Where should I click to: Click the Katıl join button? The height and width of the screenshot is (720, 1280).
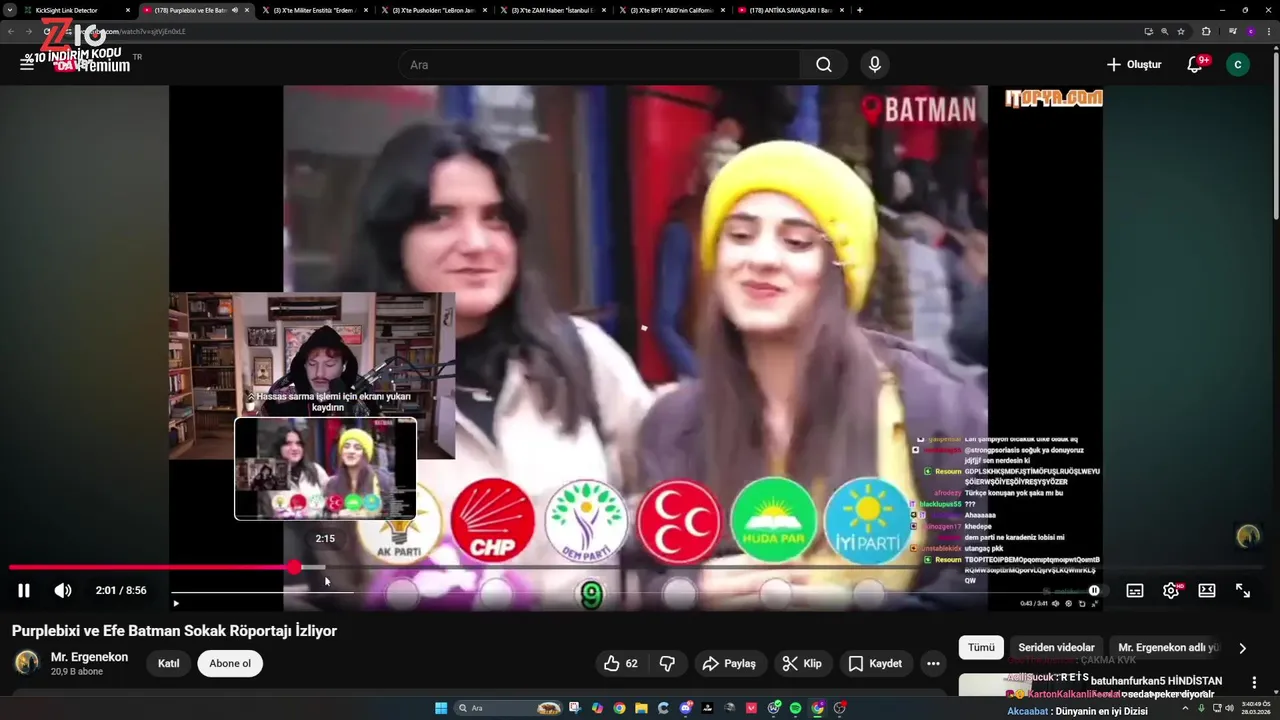169,663
